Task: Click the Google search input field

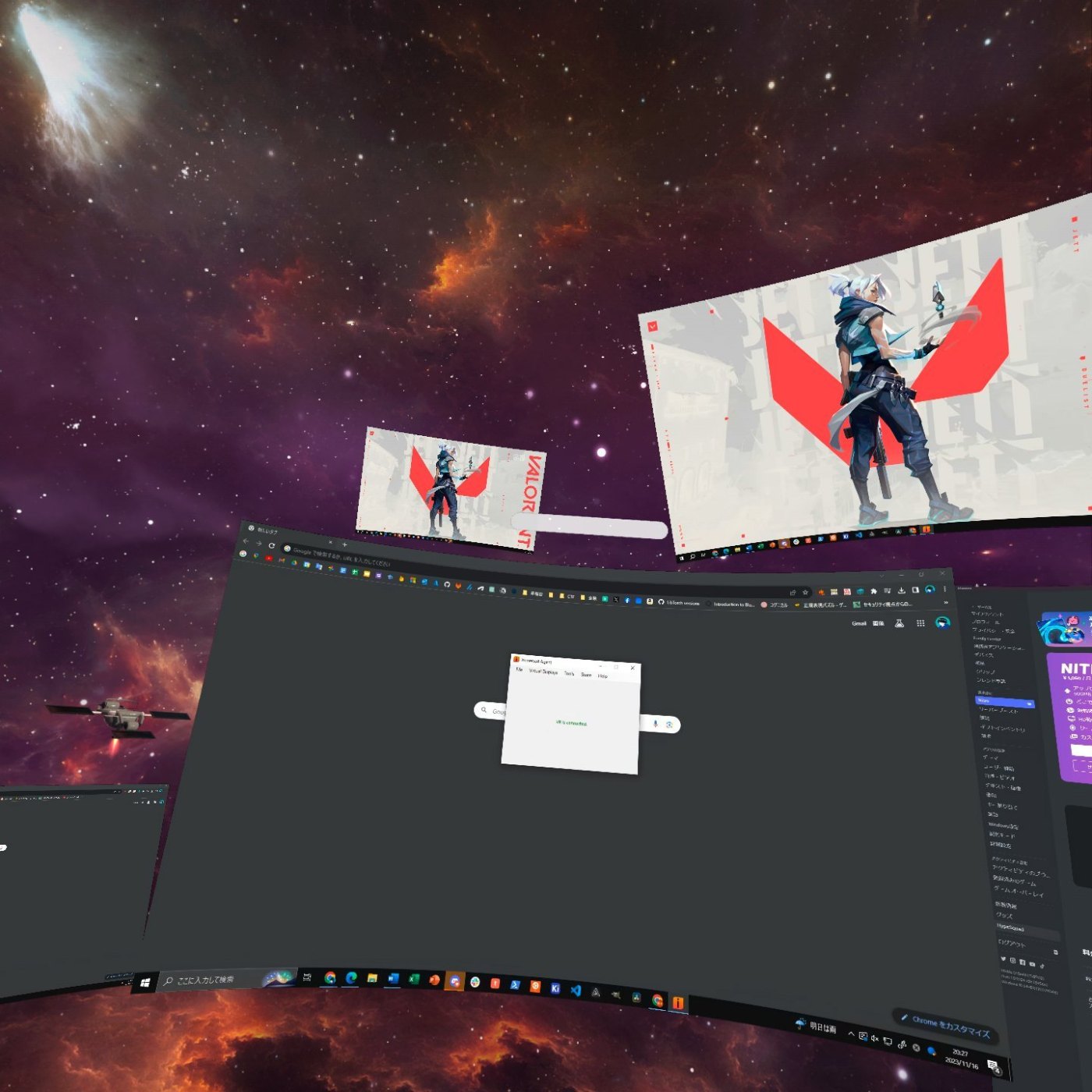Action: 577,717
